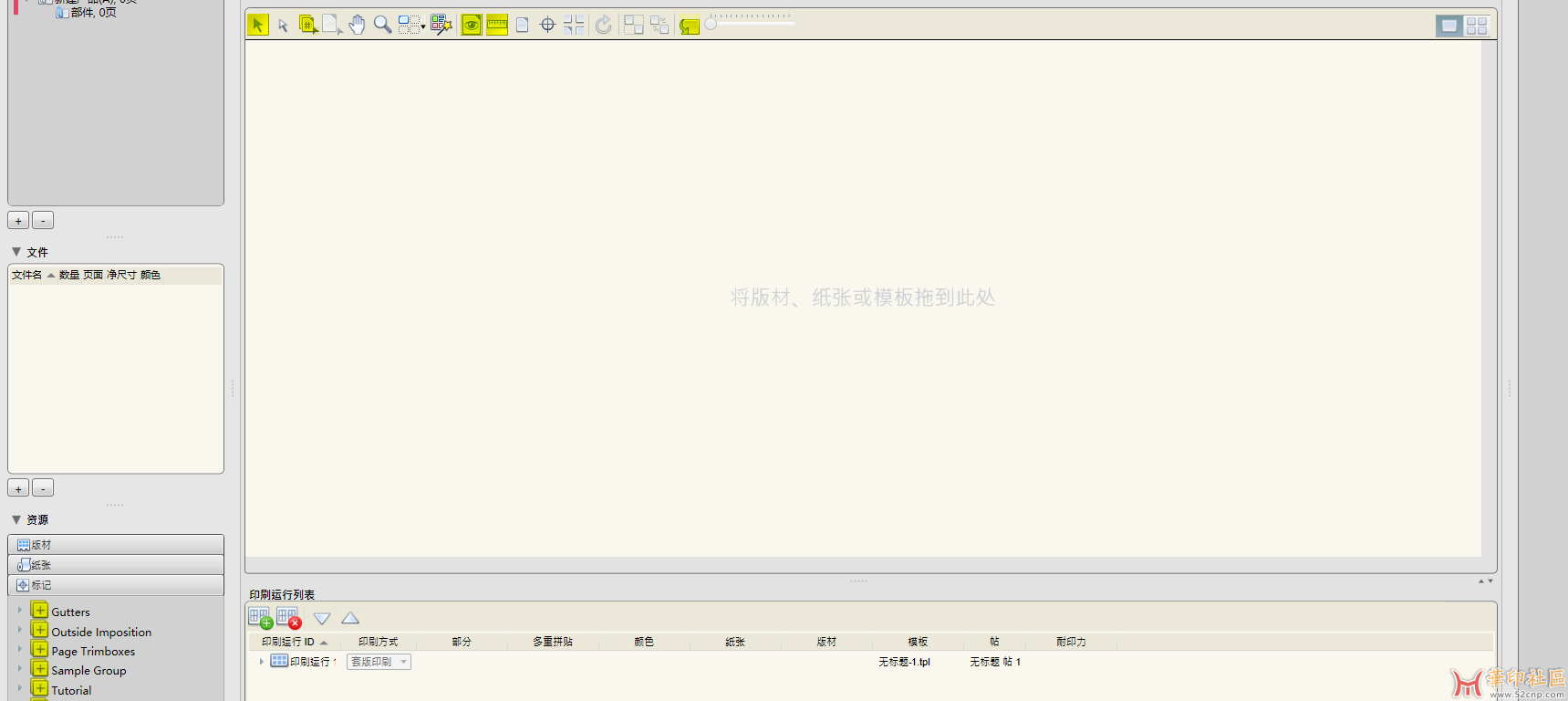The height and width of the screenshot is (701, 1568).
Task: Toggle the yellow ruler display button
Action: (x=497, y=25)
